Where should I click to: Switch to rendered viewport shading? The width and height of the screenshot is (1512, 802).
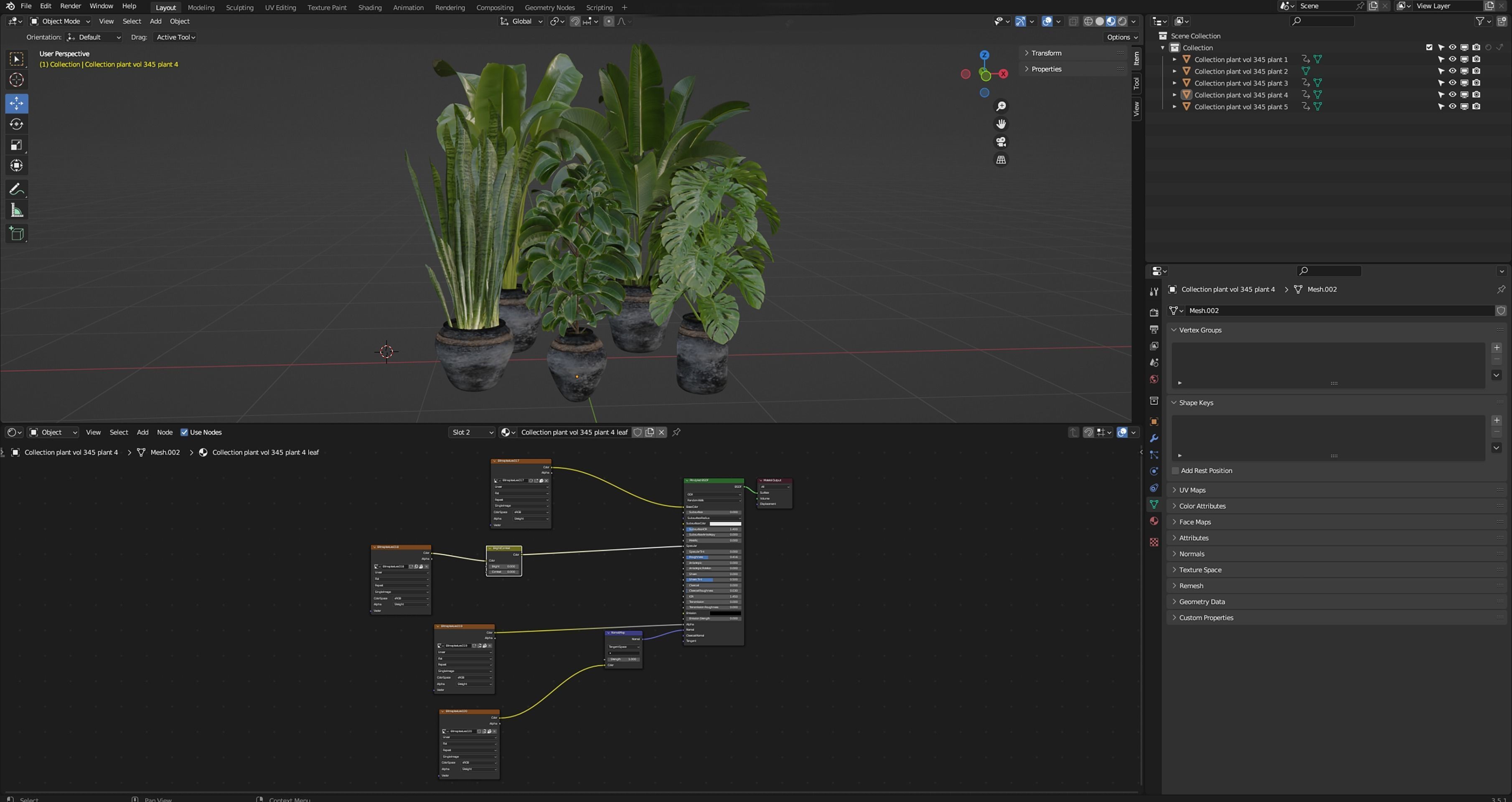(1122, 21)
